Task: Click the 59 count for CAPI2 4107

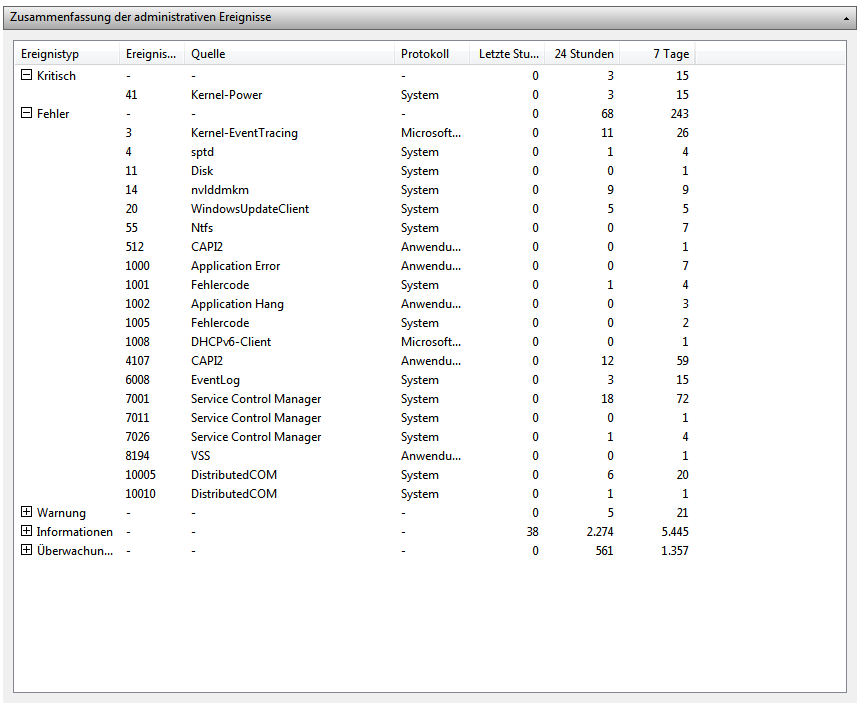Action: click(x=682, y=361)
